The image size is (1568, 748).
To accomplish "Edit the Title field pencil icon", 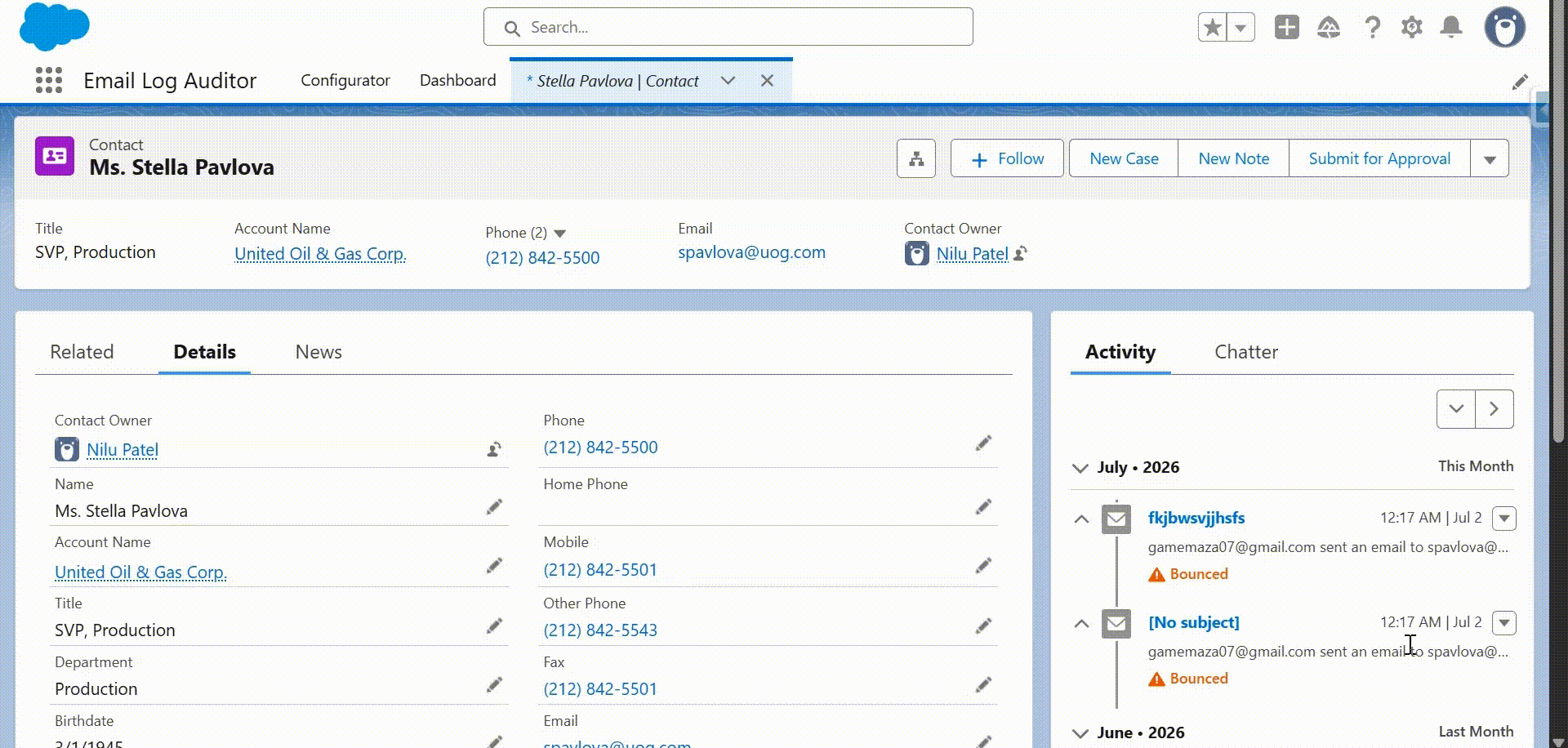I will [x=494, y=626].
